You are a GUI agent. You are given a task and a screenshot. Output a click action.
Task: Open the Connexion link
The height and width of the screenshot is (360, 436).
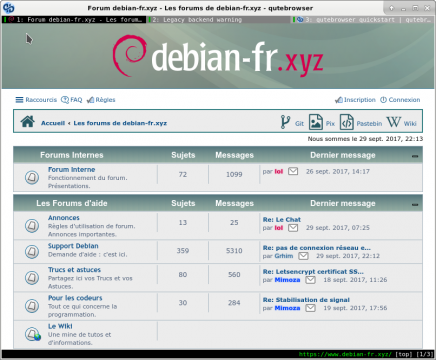404,100
